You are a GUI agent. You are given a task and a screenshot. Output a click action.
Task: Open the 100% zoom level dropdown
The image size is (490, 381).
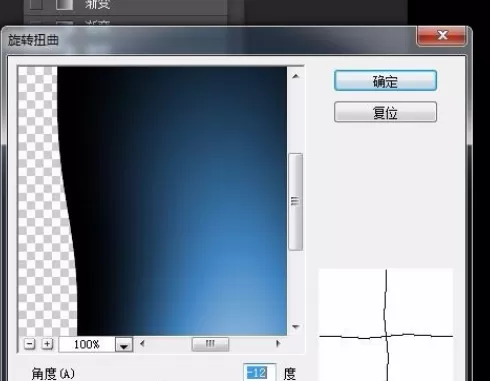point(124,345)
